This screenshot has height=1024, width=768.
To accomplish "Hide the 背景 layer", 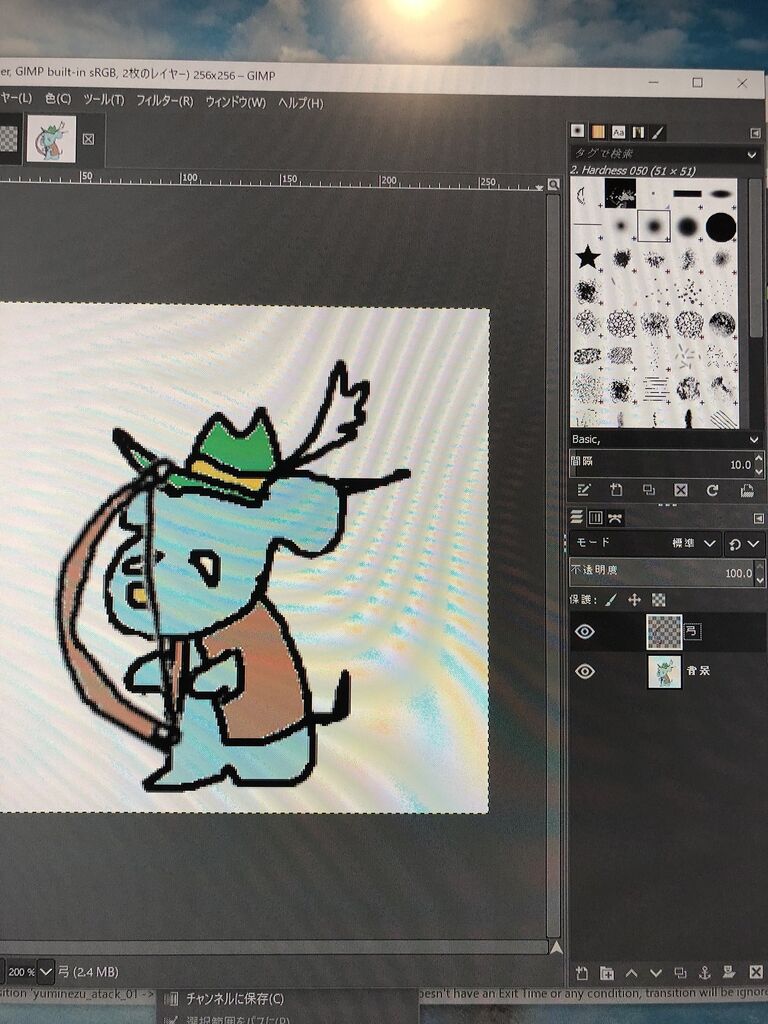I will [584, 671].
